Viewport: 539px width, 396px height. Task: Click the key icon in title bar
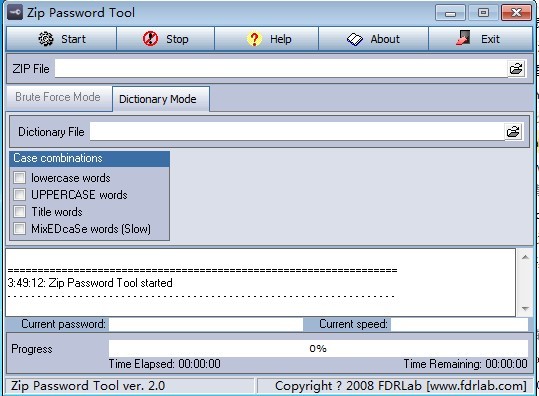coord(15,13)
